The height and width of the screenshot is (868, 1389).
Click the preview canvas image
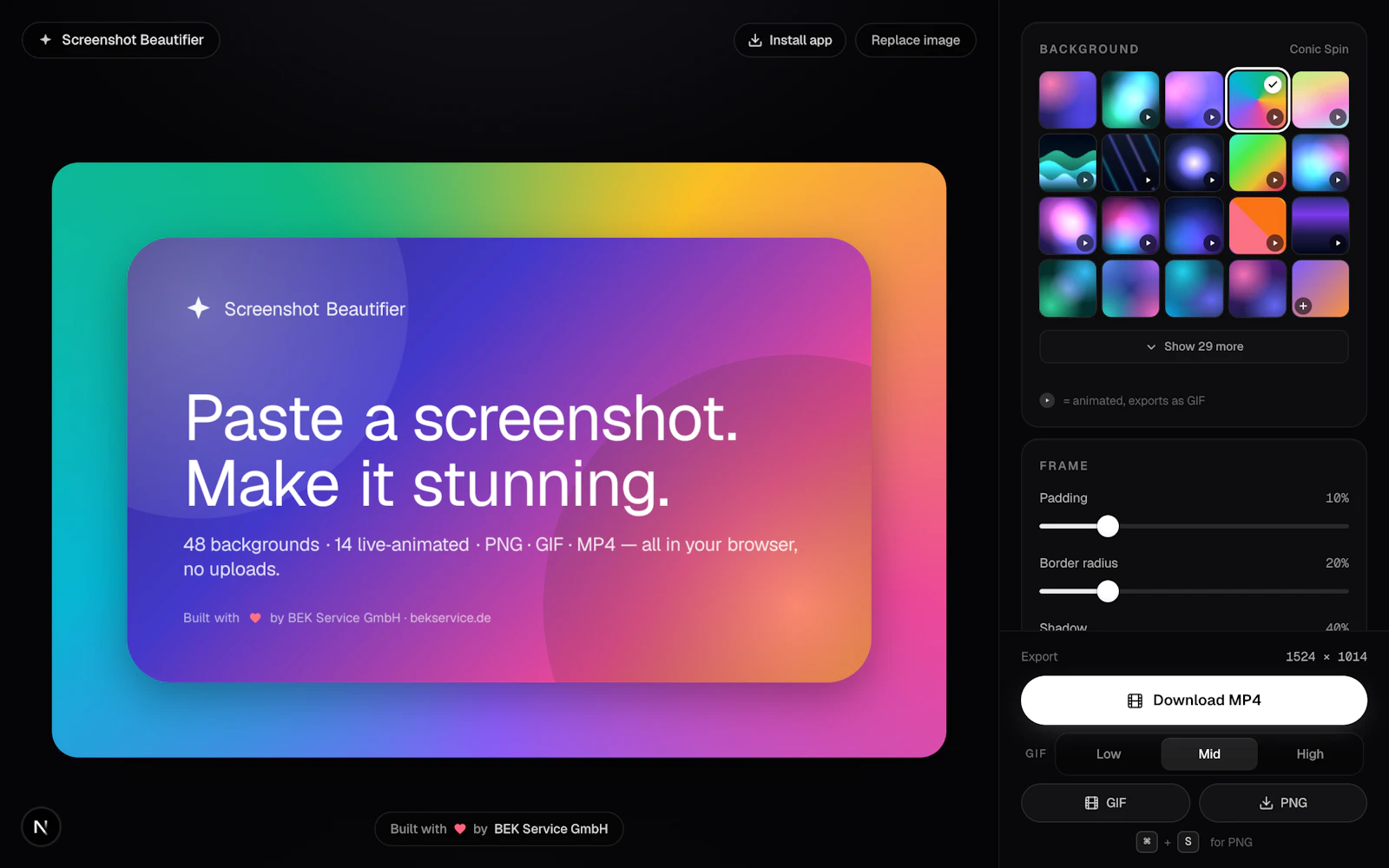pyautogui.click(x=499, y=460)
